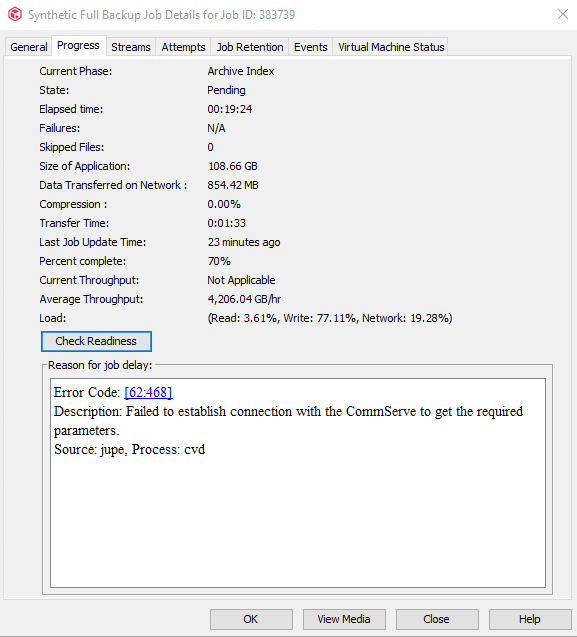Open the error code 62:468 link
577x637 pixels.
[148, 392]
